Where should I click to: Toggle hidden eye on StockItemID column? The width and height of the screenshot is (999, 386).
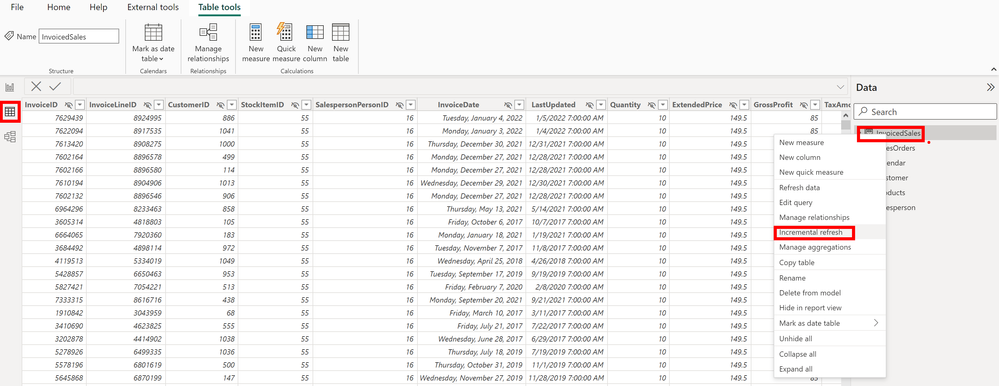pos(295,105)
